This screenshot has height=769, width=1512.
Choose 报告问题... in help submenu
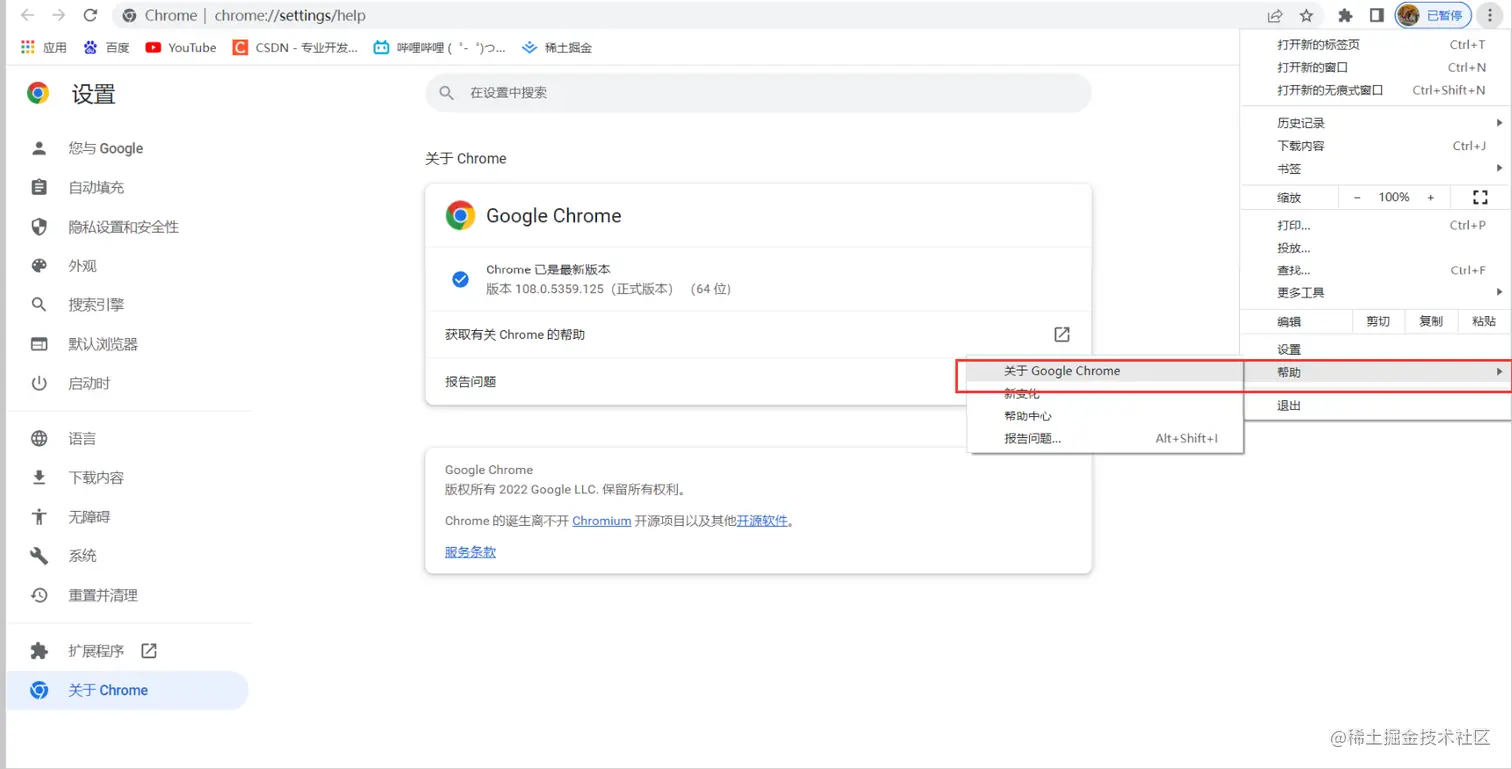[x=1105, y=438]
